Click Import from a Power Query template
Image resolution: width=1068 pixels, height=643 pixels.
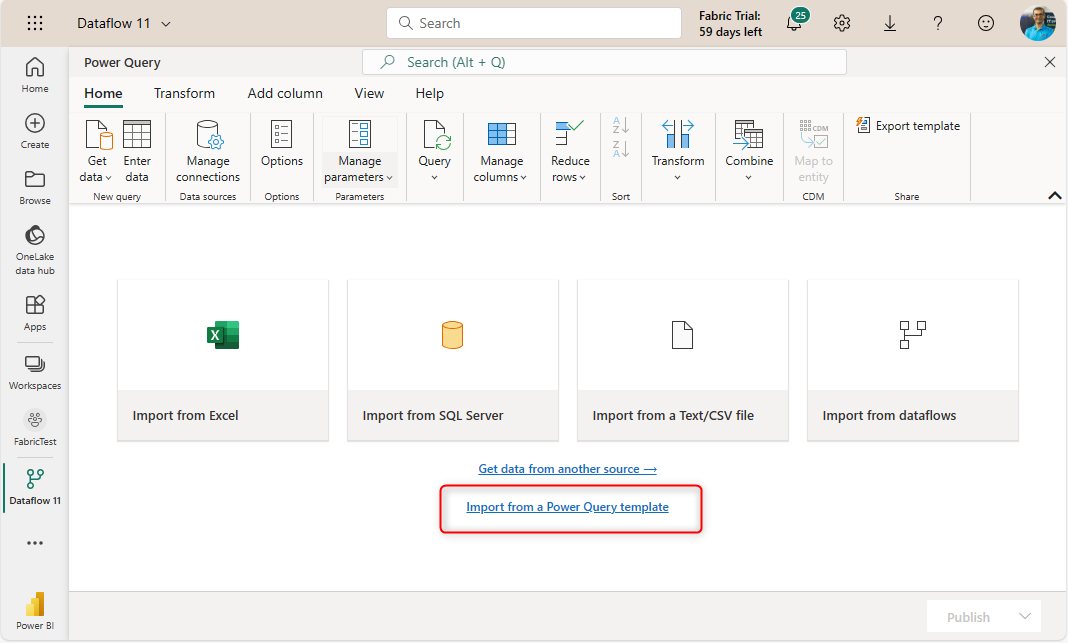[x=567, y=507]
